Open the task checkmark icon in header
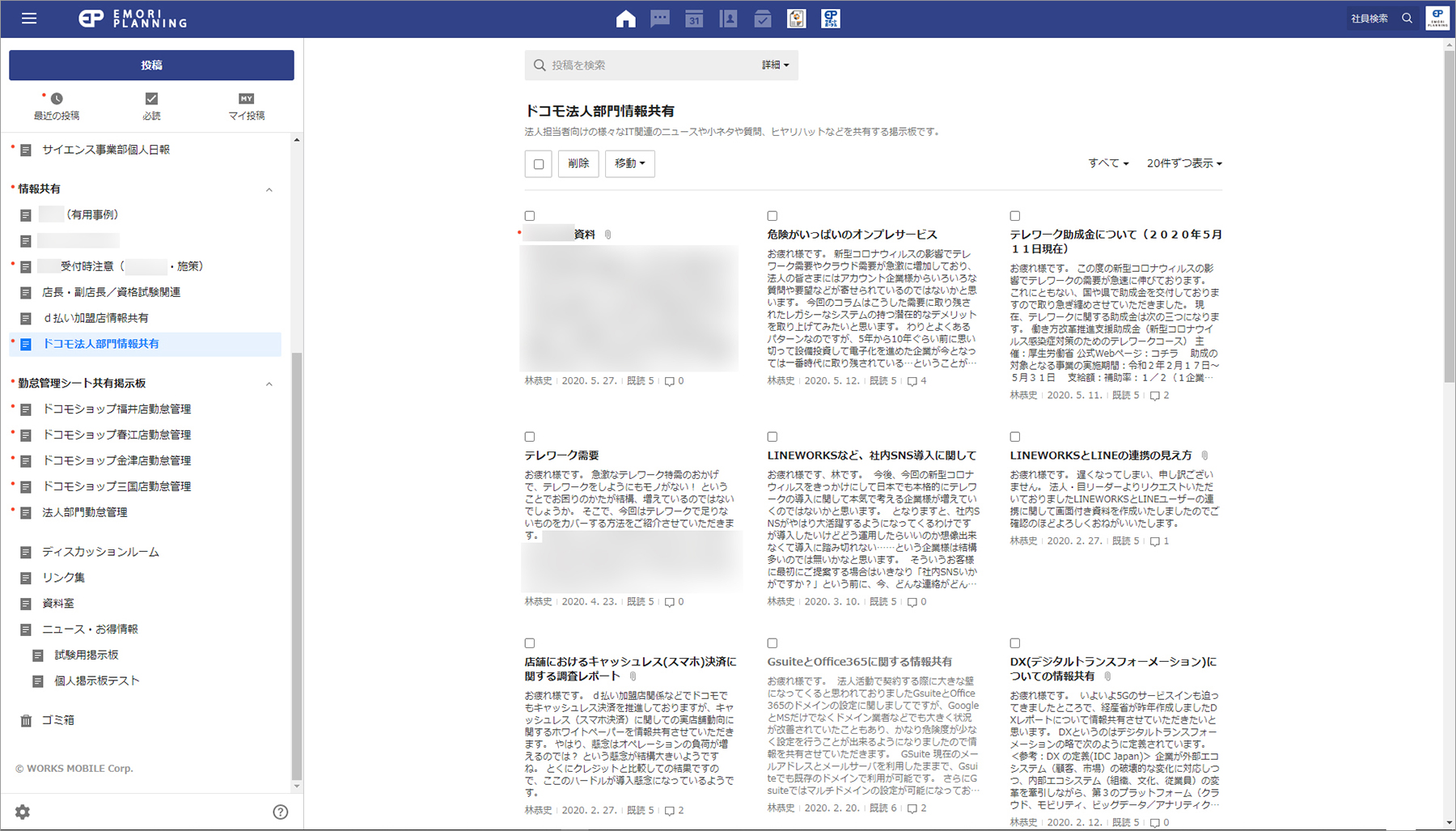Viewport: 1456px width, 831px height. click(762, 19)
